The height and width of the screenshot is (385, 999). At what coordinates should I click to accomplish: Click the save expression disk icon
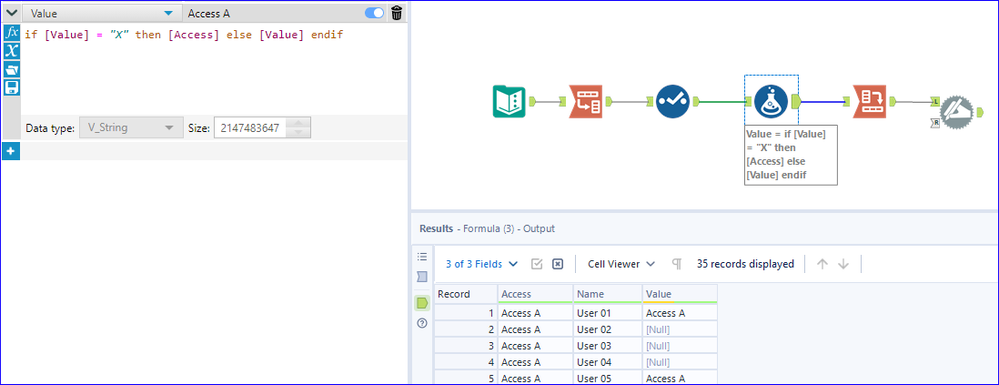click(x=12, y=87)
